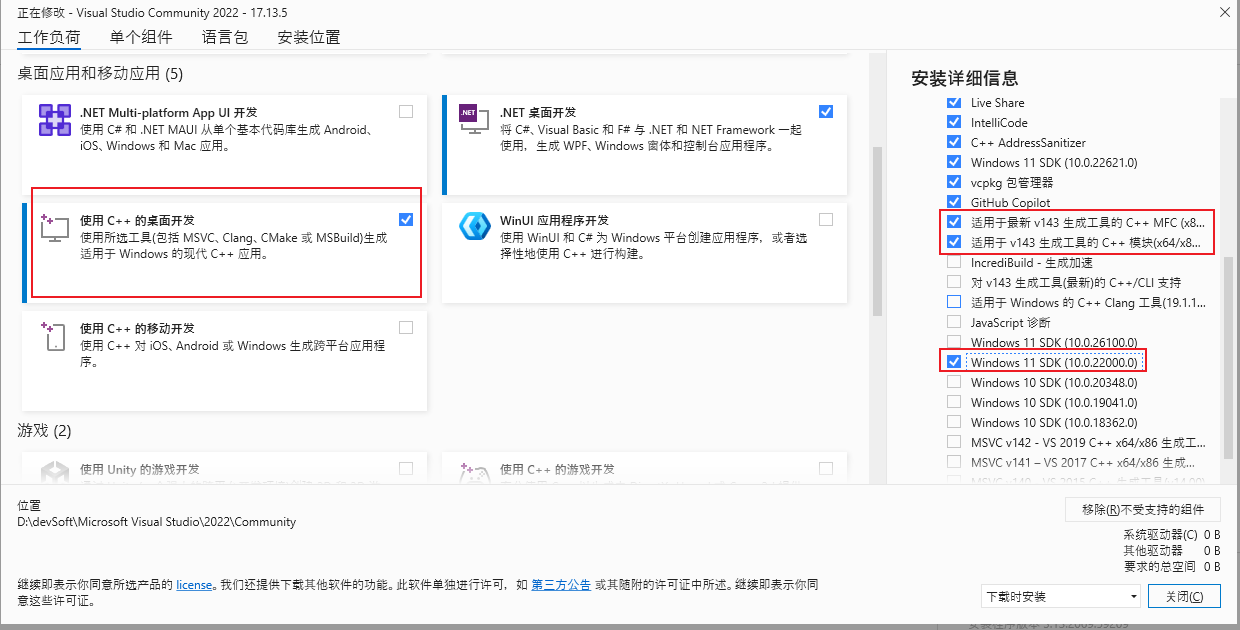
Task: Click the 关闭(C) button
Action: point(1184,596)
